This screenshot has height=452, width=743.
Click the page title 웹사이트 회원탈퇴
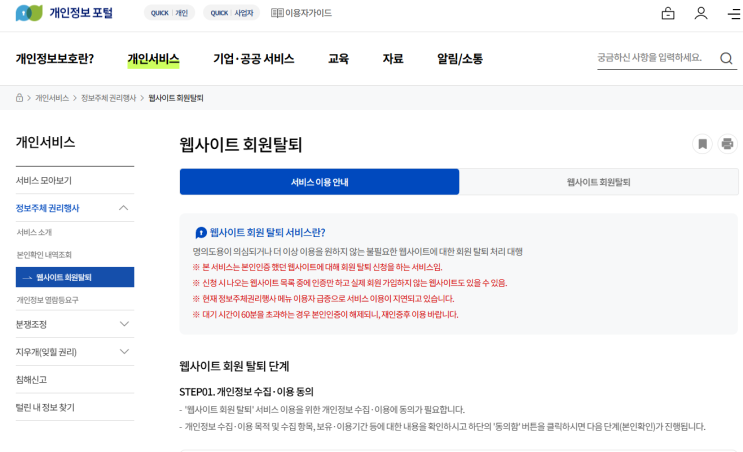click(x=241, y=144)
